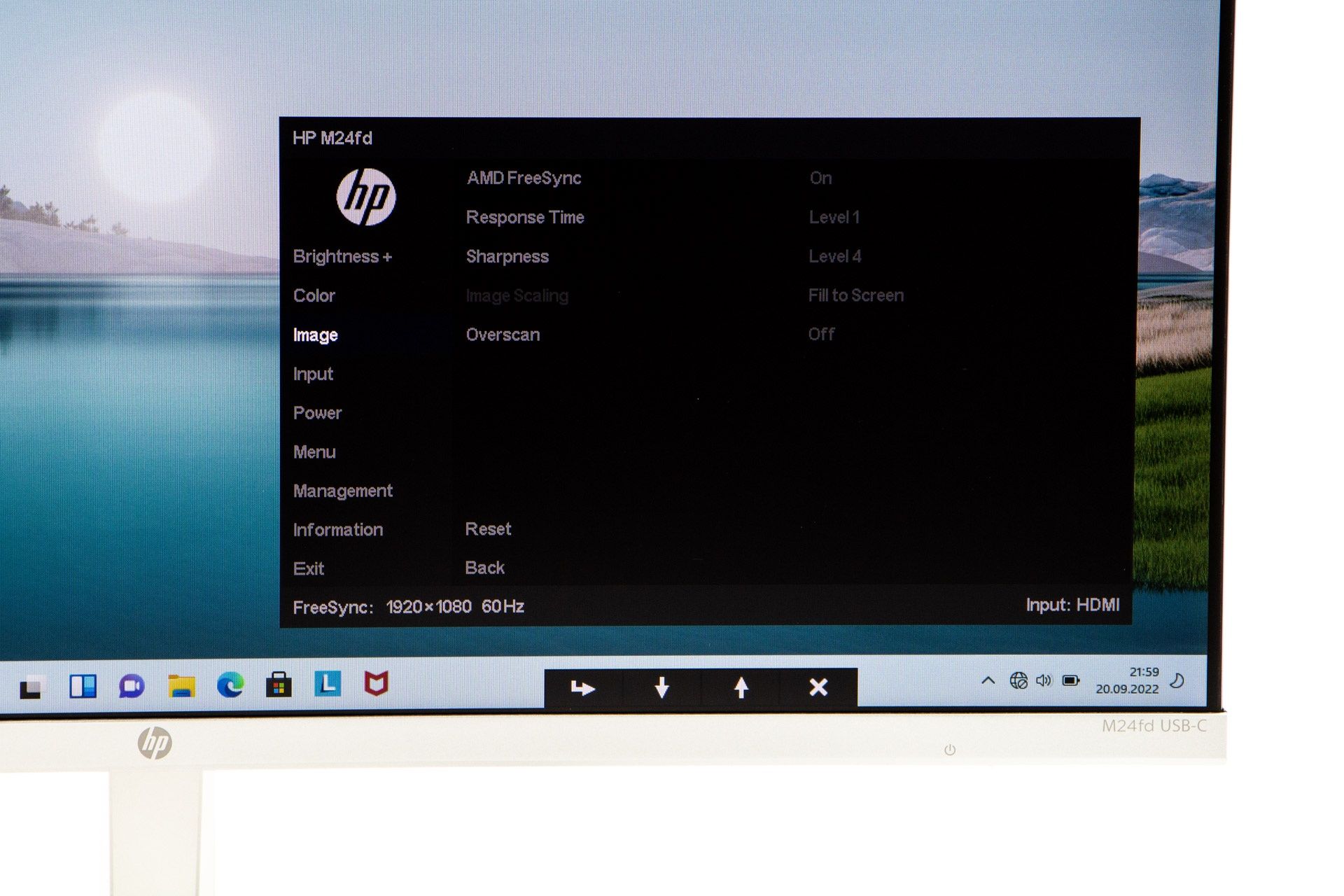
Task: Choose the Sharpness setting
Action: pyautogui.click(x=507, y=257)
